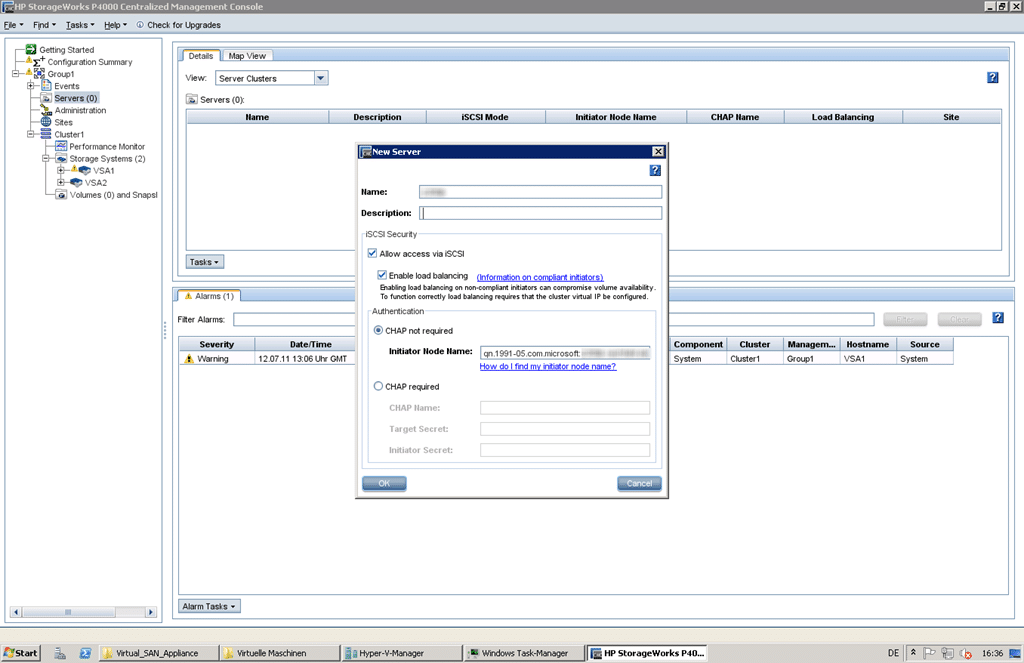Close the New Server dialog

[658, 152]
